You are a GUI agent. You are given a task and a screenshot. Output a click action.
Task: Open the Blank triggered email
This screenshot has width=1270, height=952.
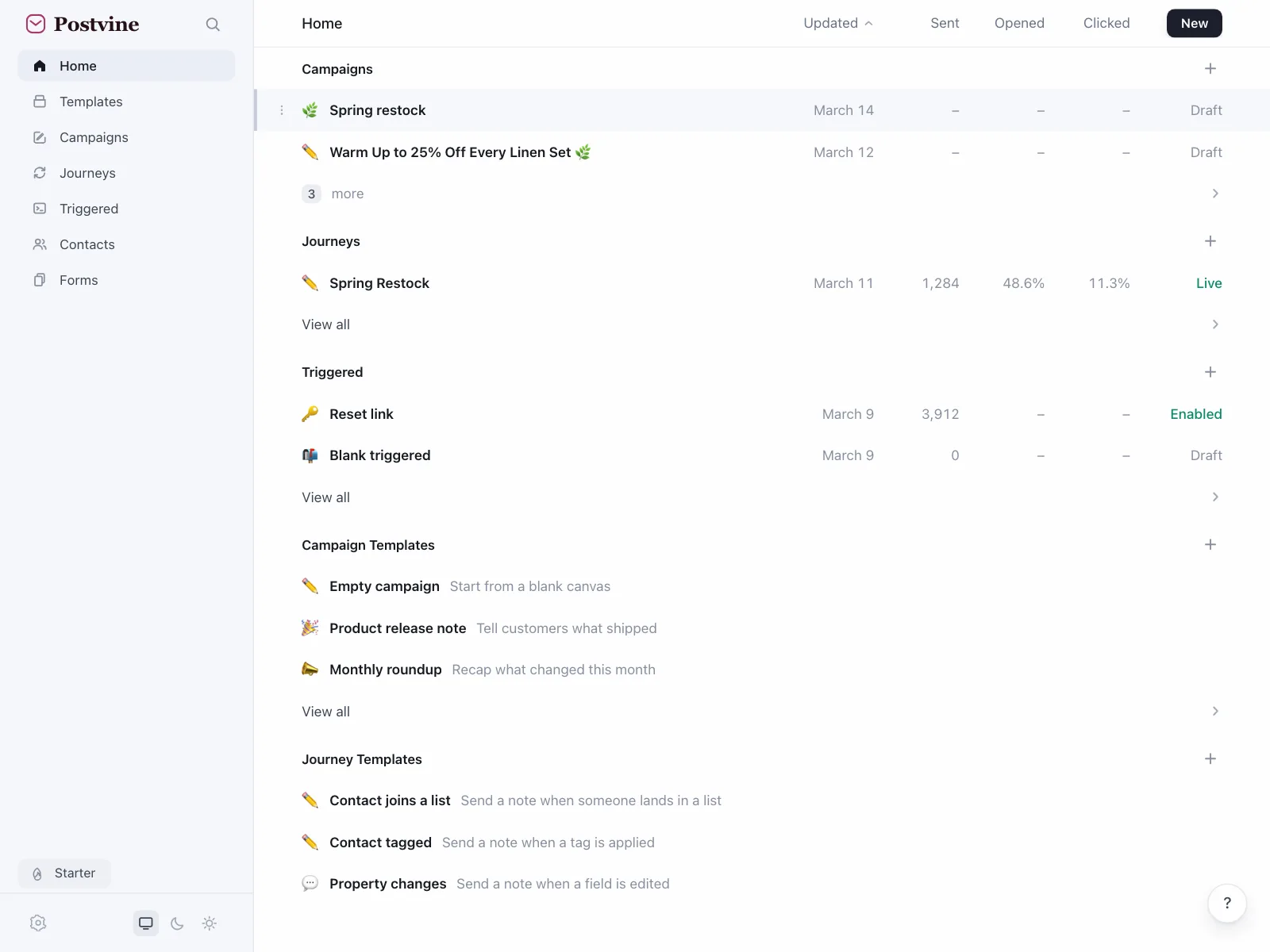pyautogui.click(x=762, y=455)
